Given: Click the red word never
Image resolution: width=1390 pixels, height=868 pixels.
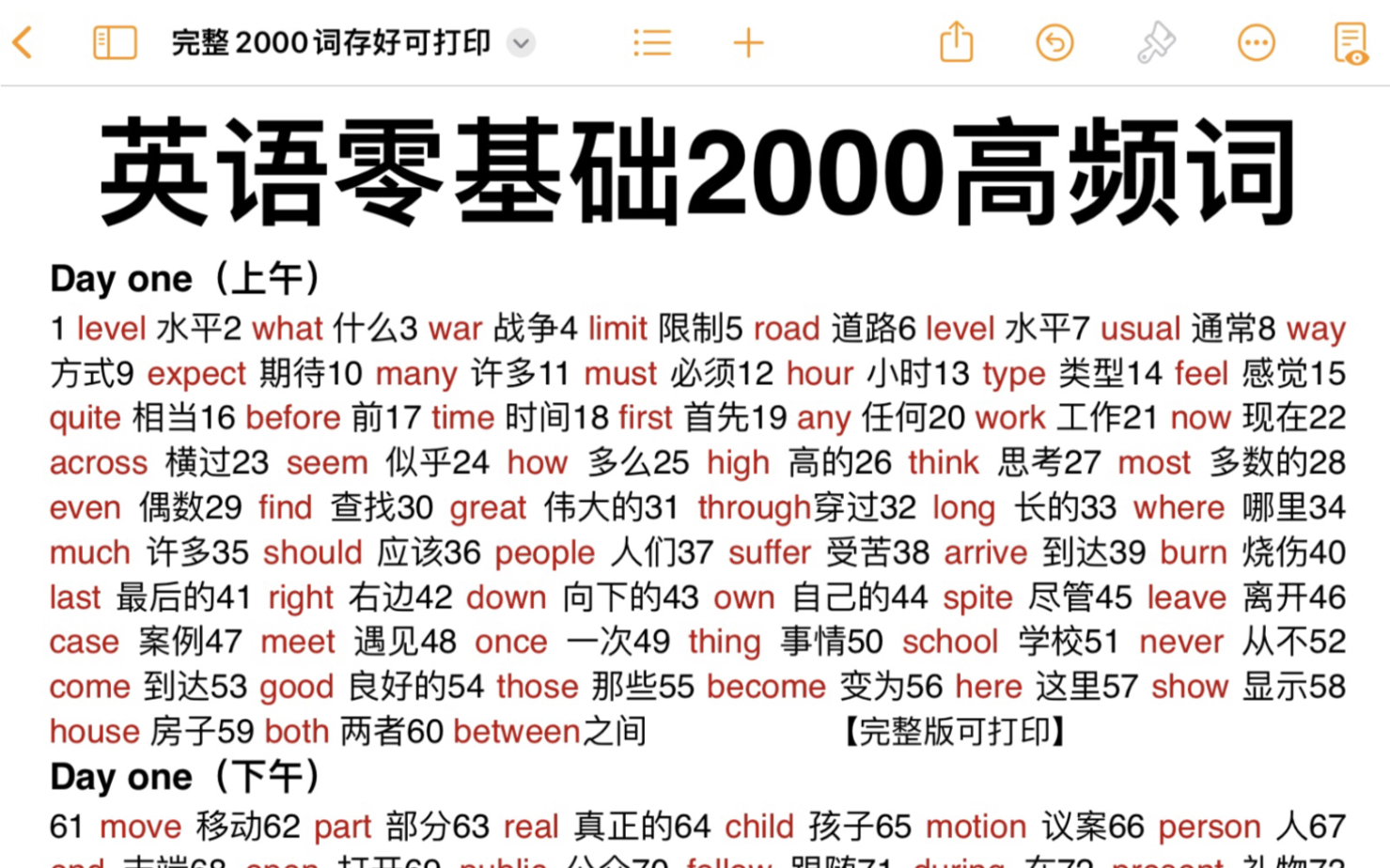Looking at the screenshot, I should 1180,642.
